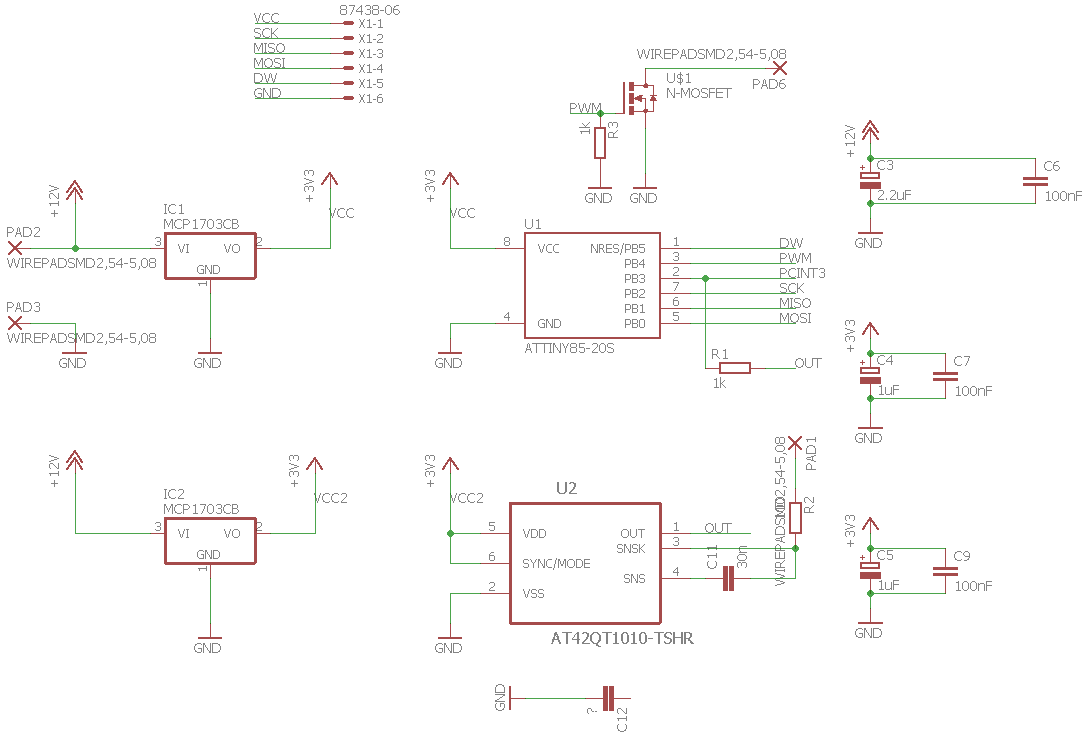1090x738 pixels.
Task: Click the +3V3 supply arrow above C4
Action: click(870, 329)
